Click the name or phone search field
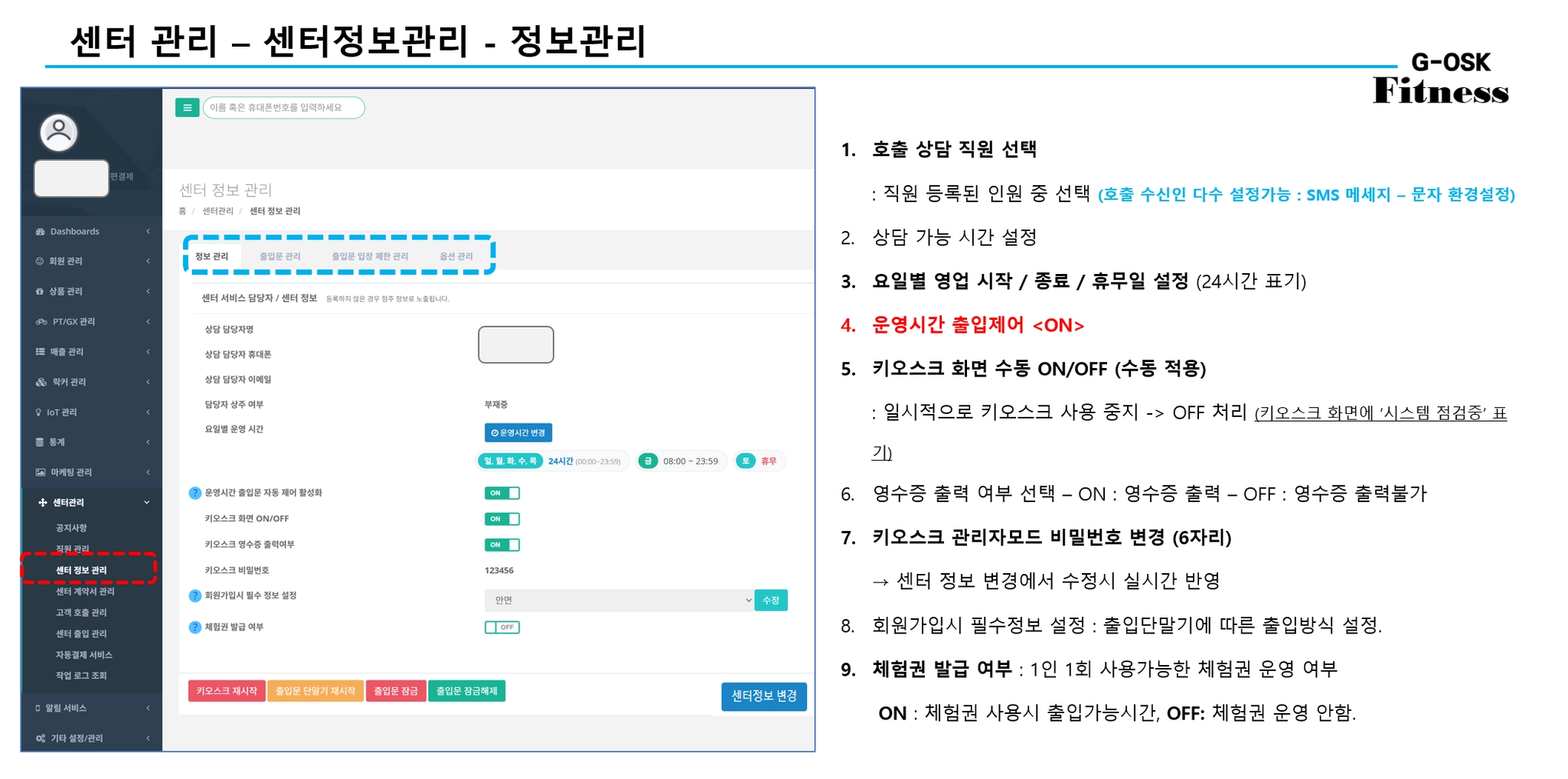1568x779 pixels. (284, 108)
